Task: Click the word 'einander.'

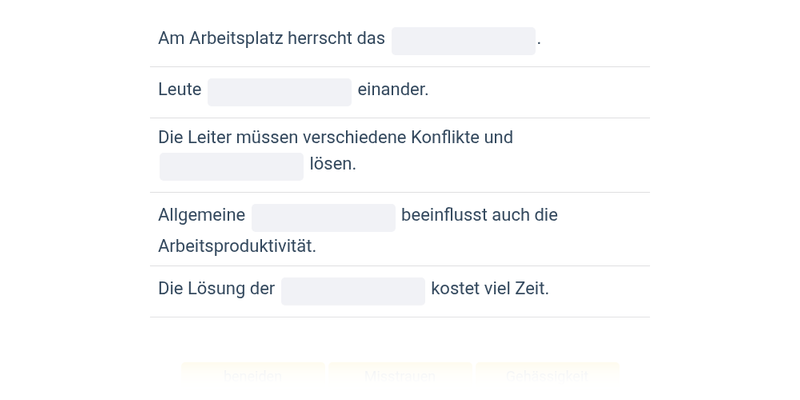Action: [393, 89]
